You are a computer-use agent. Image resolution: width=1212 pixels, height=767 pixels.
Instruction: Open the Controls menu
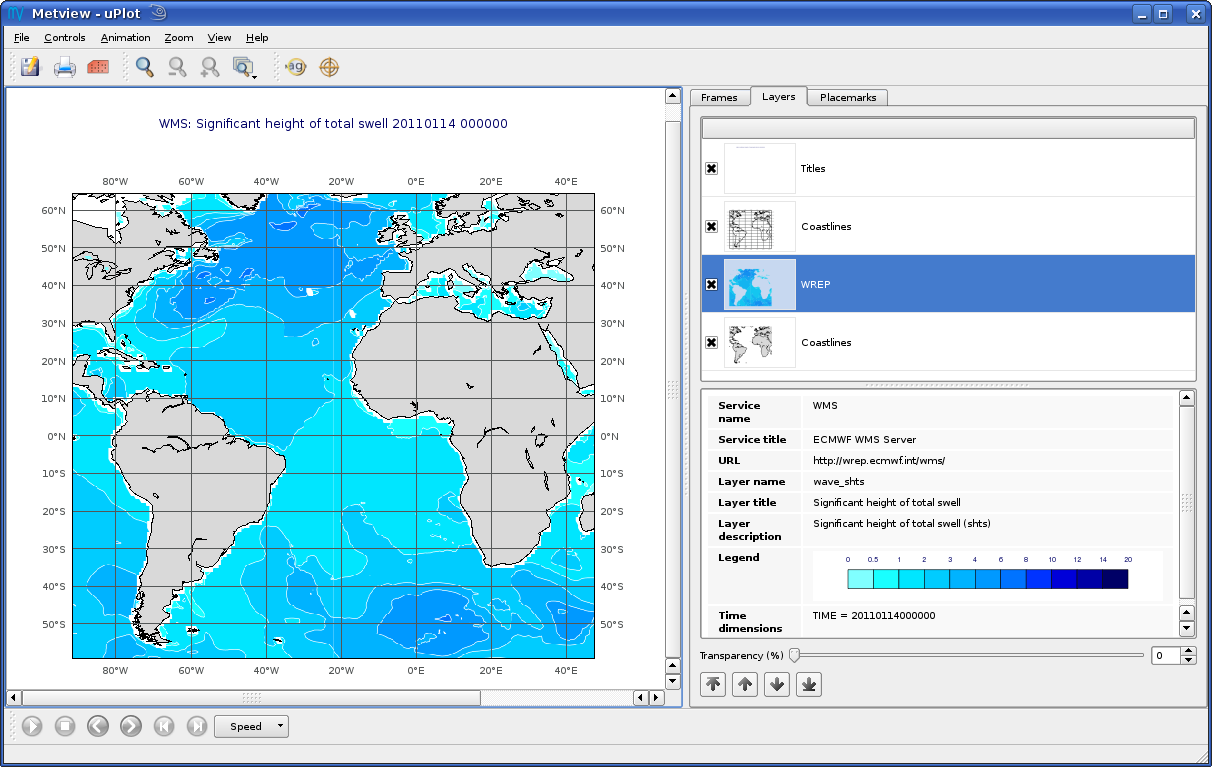(65, 38)
